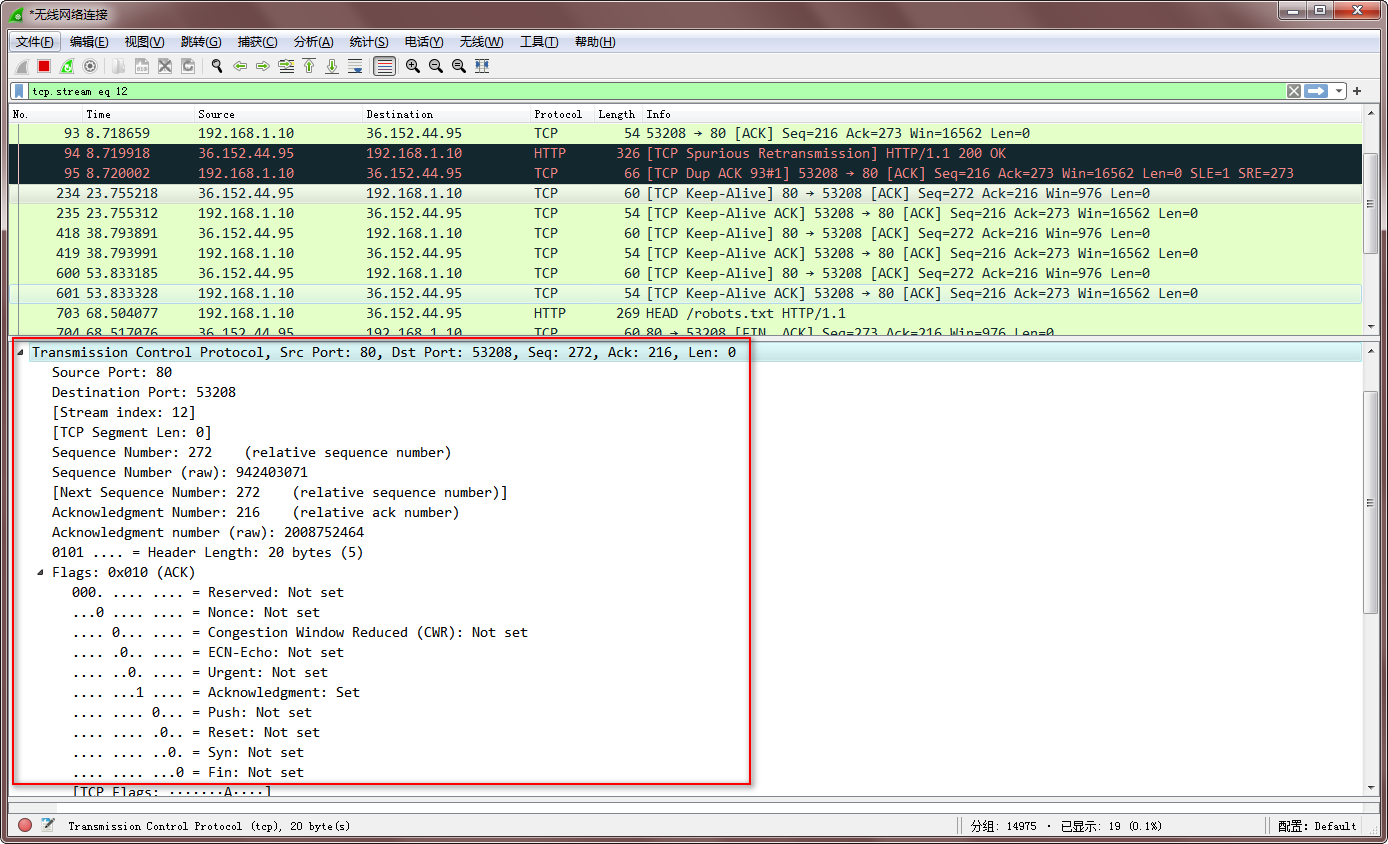Zoom in the main window text
This screenshot has width=1388, height=844.
click(x=413, y=66)
